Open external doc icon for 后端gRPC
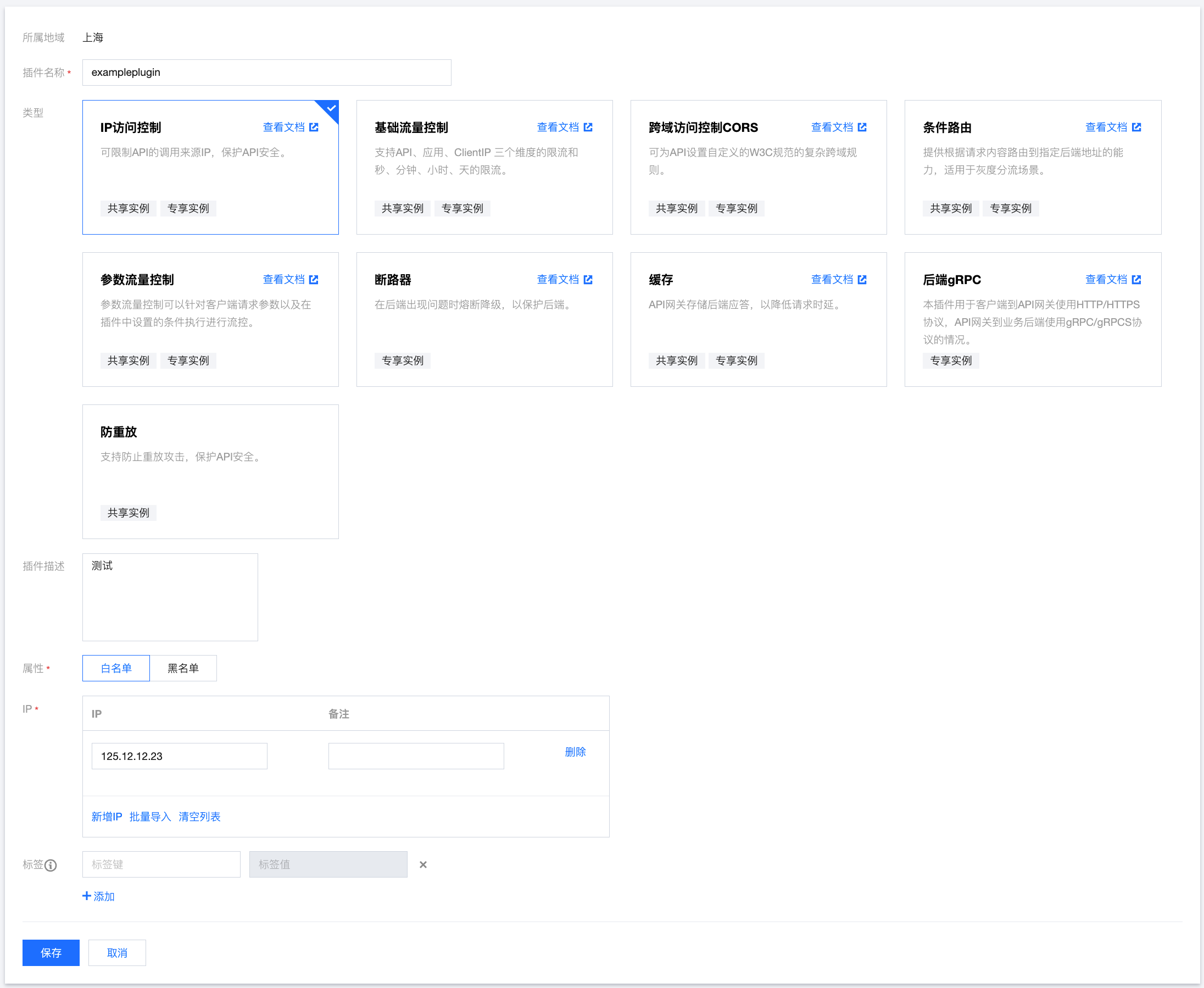The width and height of the screenshot is (1204, 988). click(1136, 280)
